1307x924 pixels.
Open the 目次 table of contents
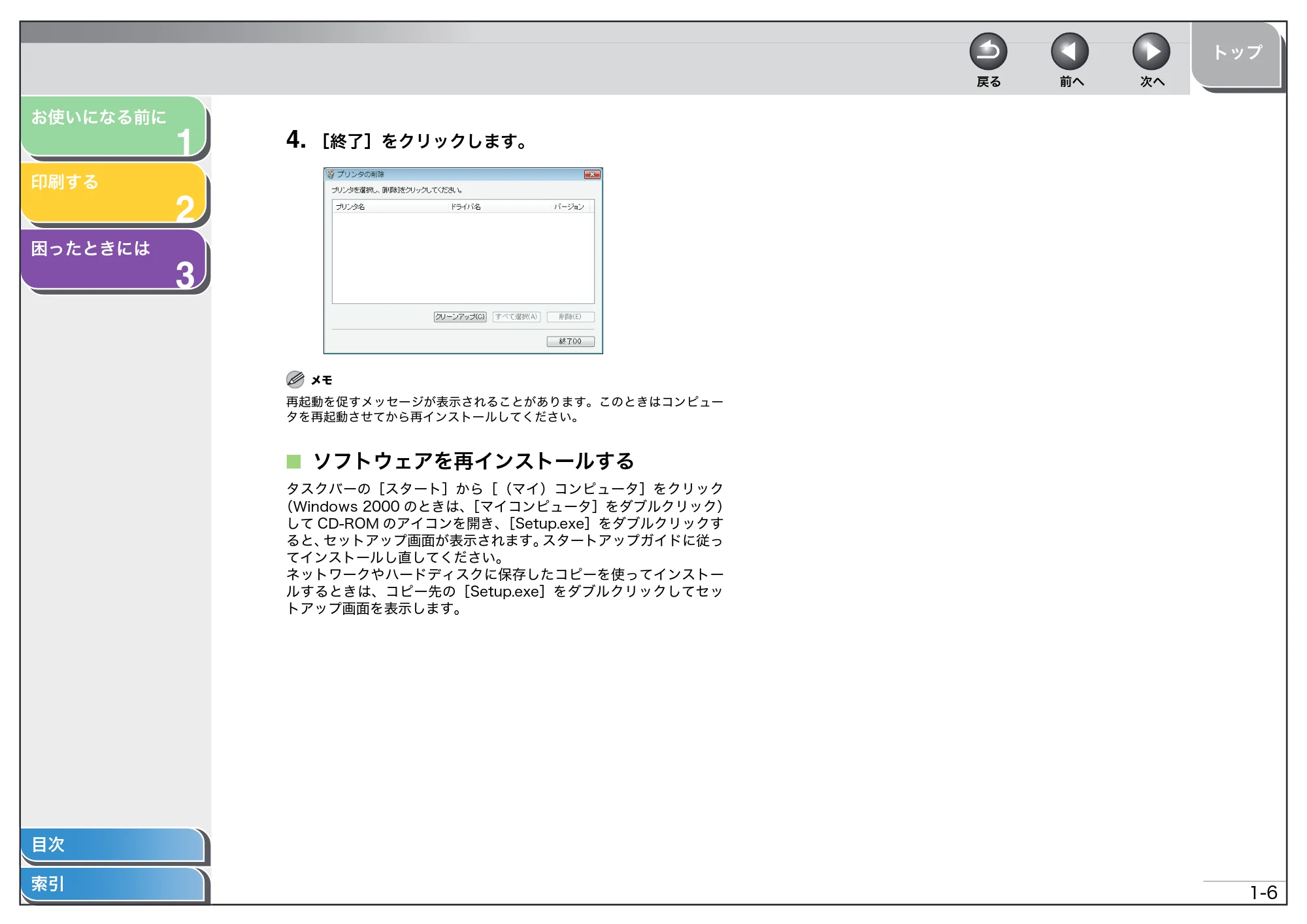tap(112, 844)
